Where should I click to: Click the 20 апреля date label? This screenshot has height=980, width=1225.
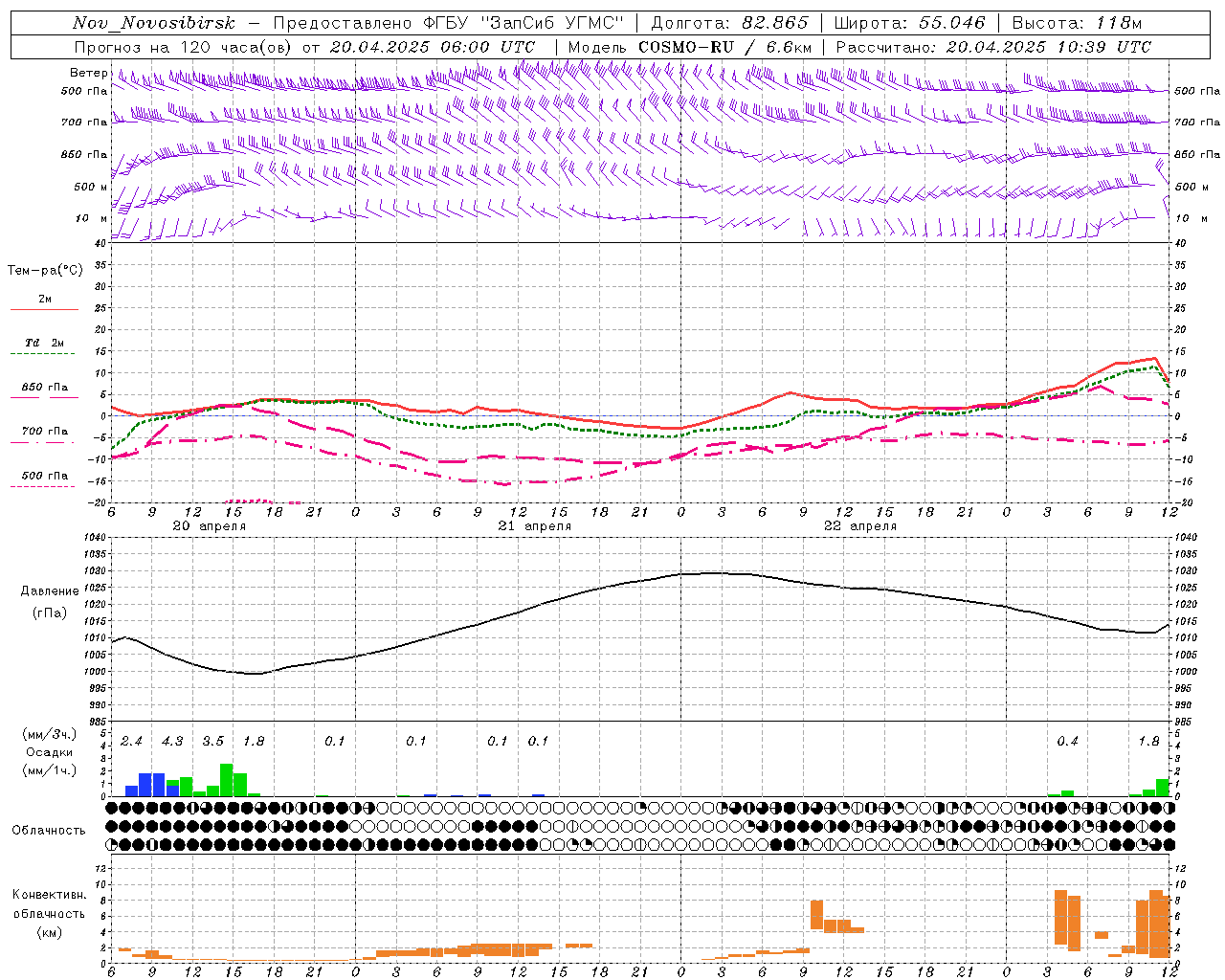pyautogui.click(x=209, y=526)
